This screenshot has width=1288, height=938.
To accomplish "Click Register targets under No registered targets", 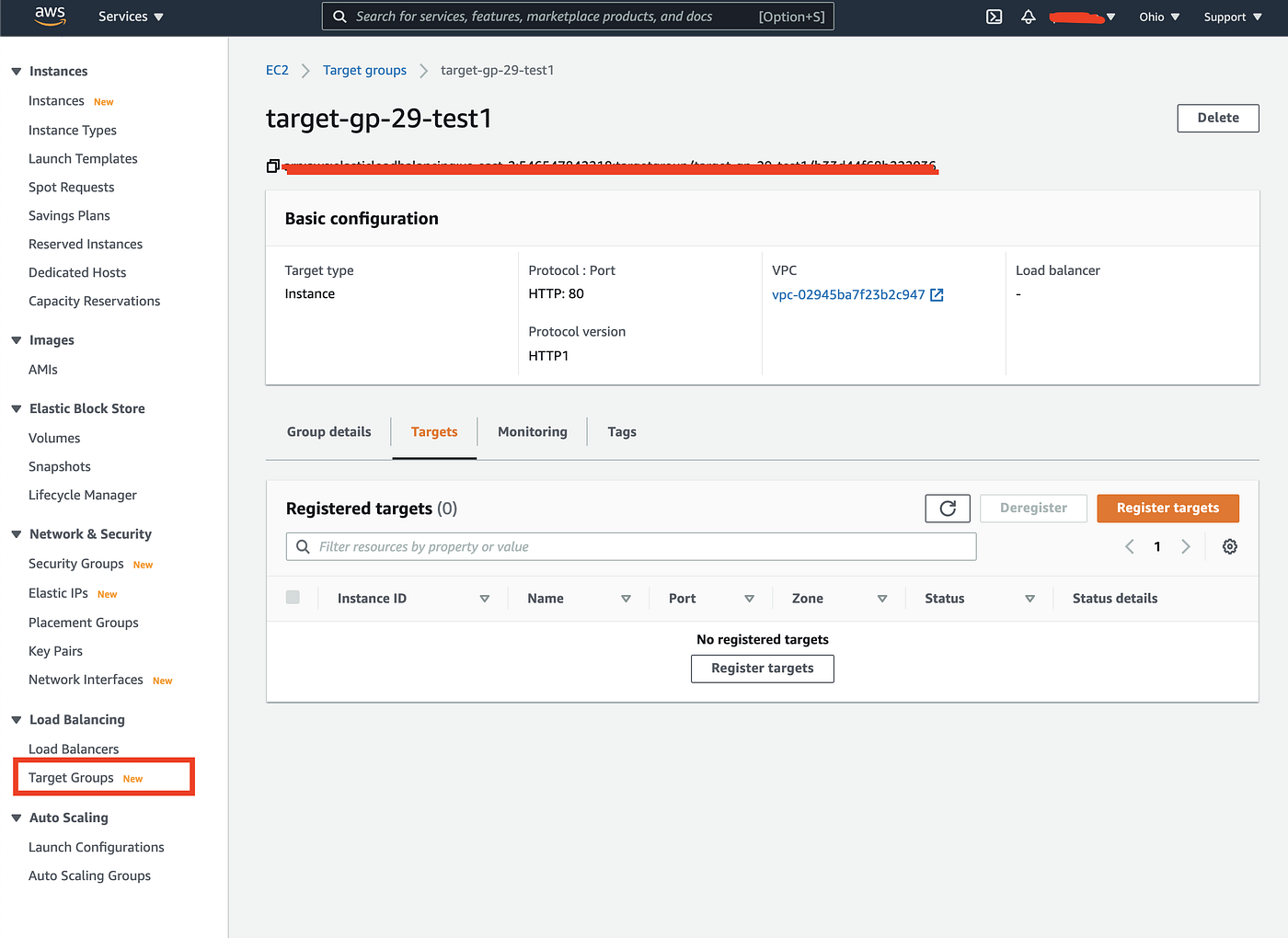I will coord(762,669).
